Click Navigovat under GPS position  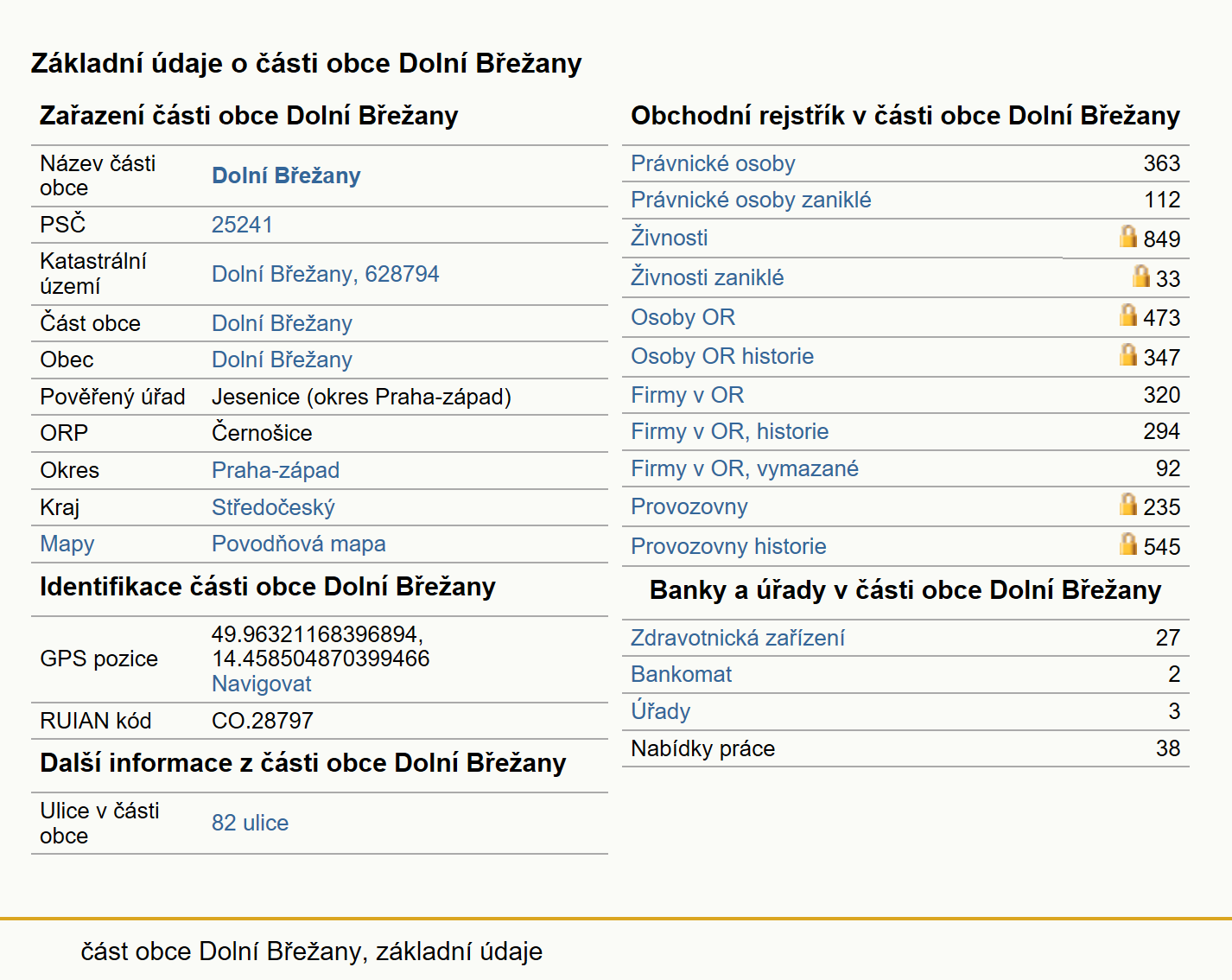(262, 684)
